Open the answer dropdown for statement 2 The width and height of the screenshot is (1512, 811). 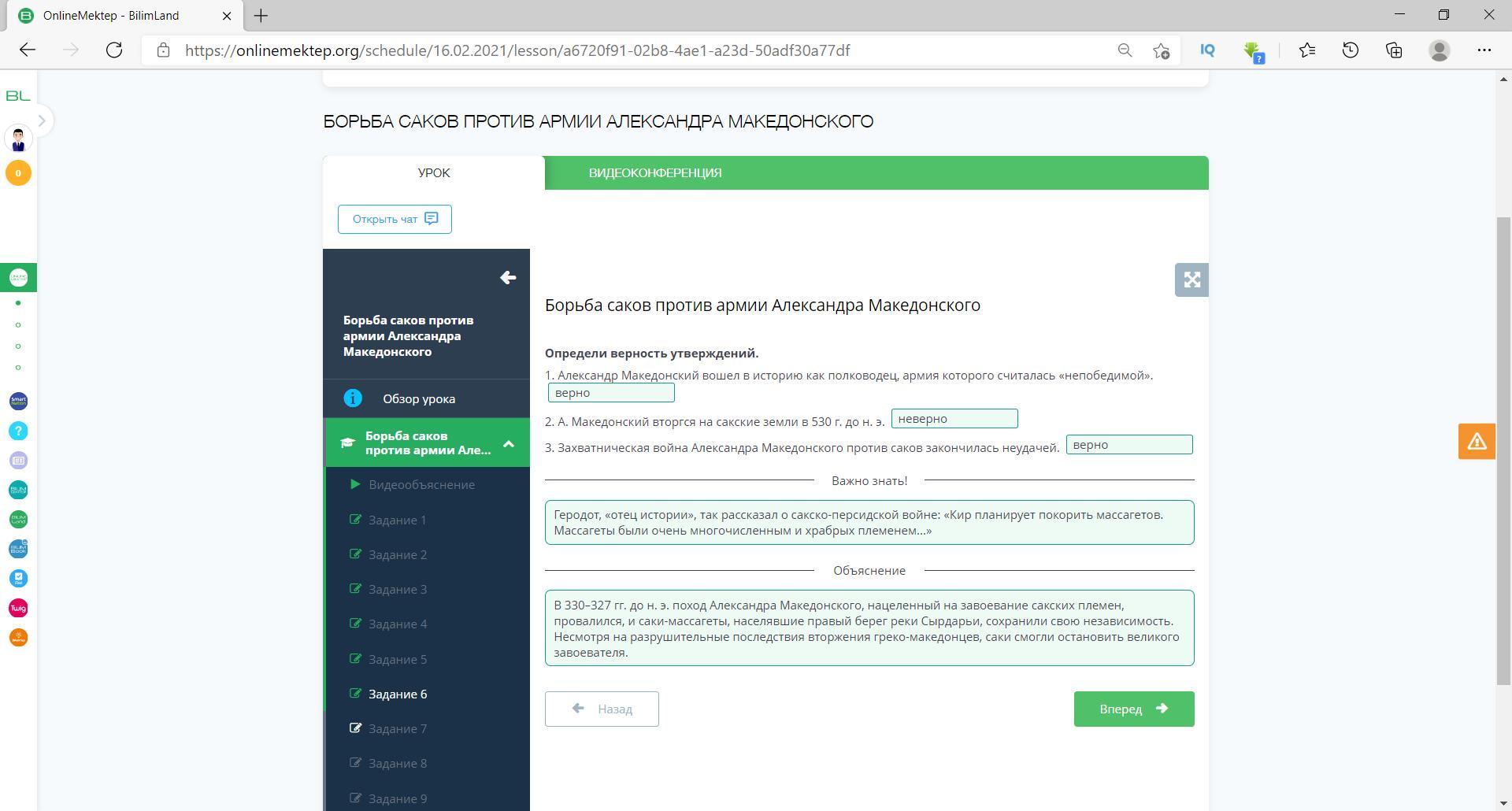(x=954, y=419)
